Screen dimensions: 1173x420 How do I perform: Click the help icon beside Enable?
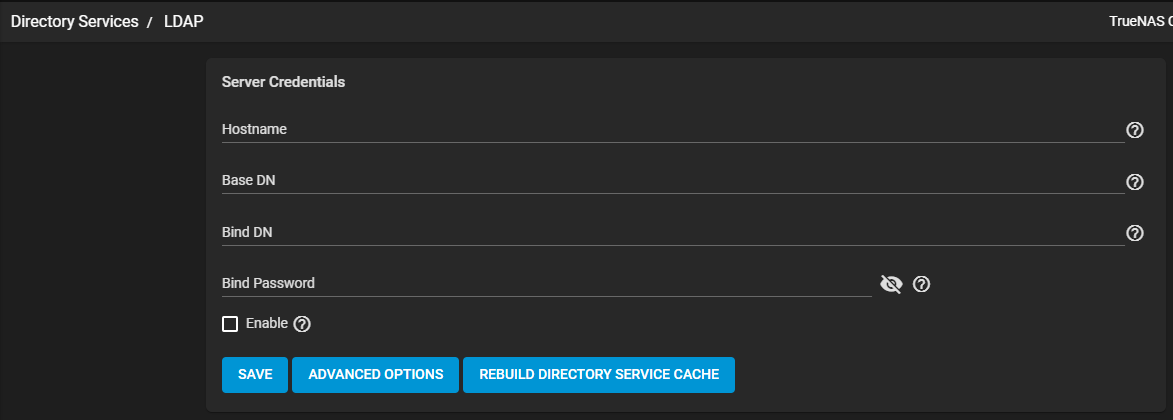click(302, 324)
